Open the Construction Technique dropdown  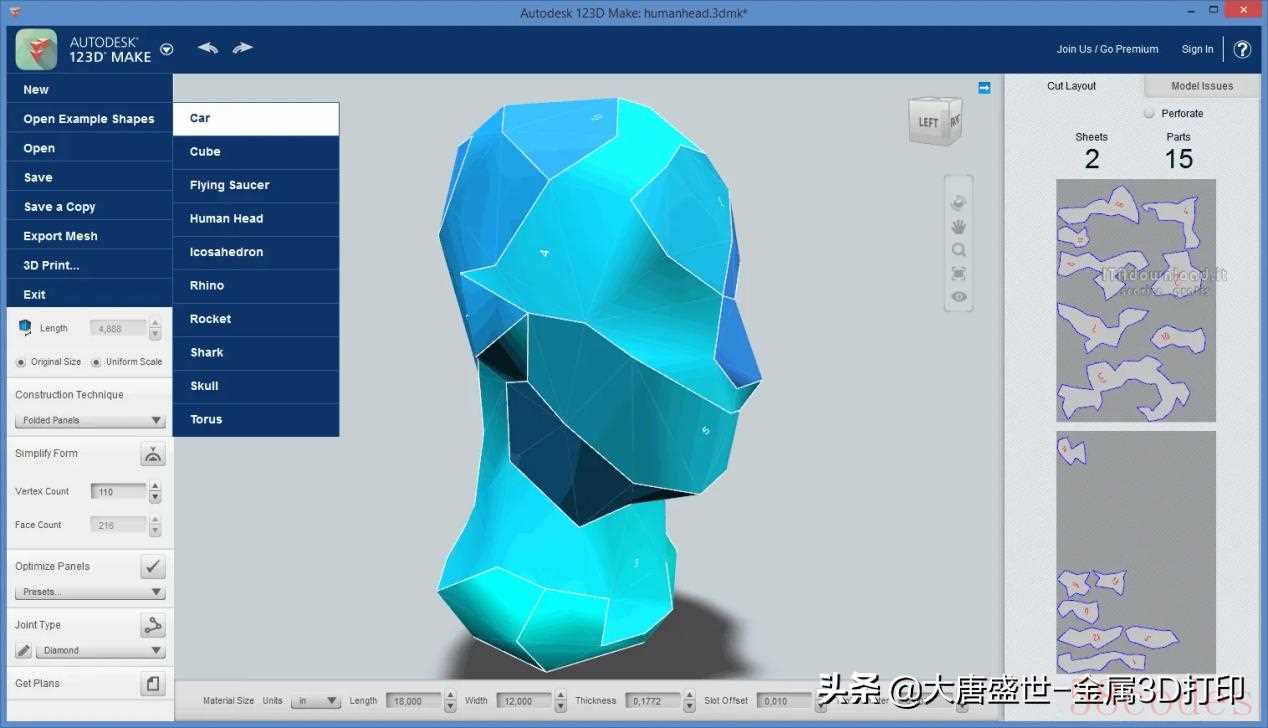(90, 421)
